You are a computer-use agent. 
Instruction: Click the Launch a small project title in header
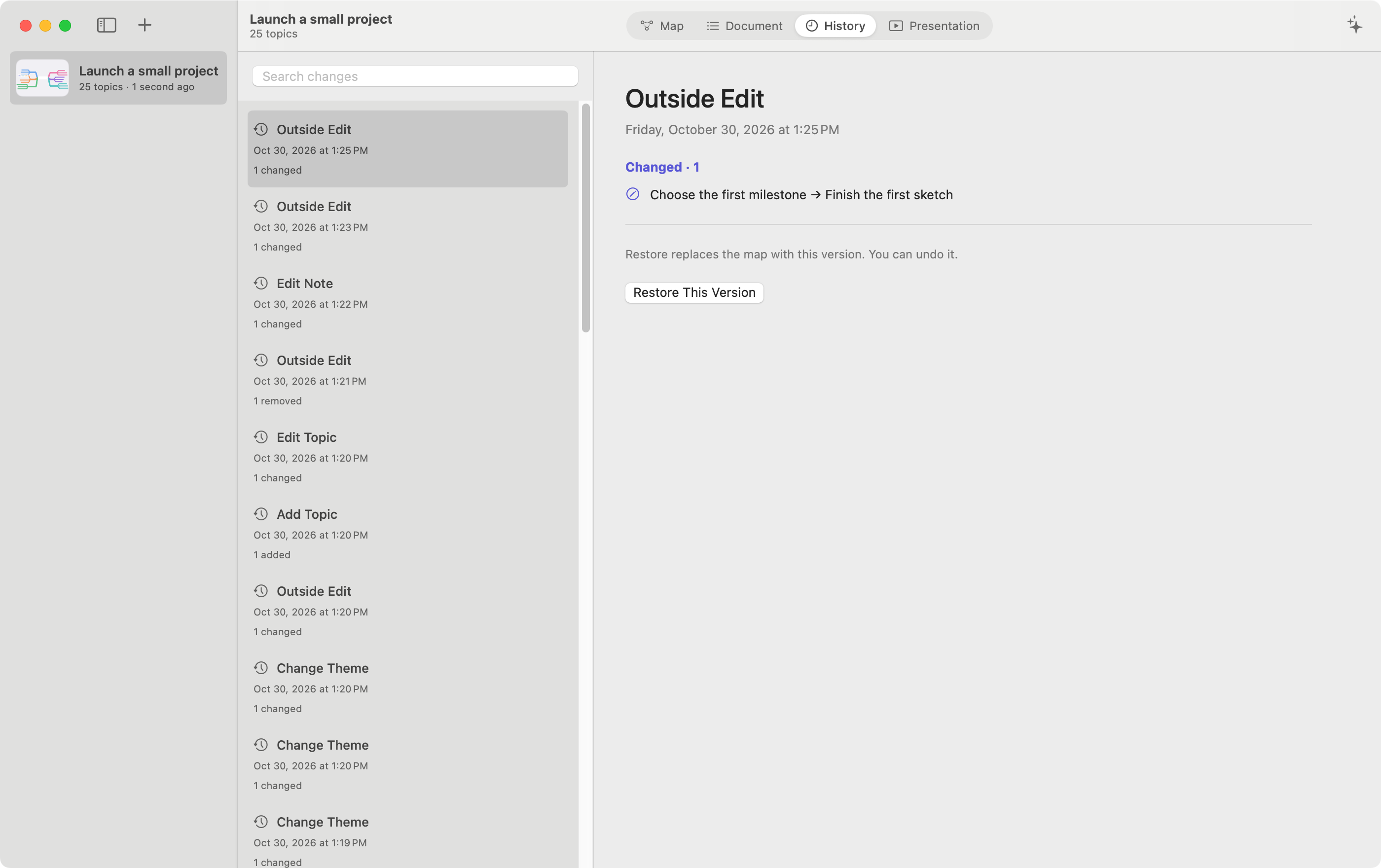click(x=321, y=19)
